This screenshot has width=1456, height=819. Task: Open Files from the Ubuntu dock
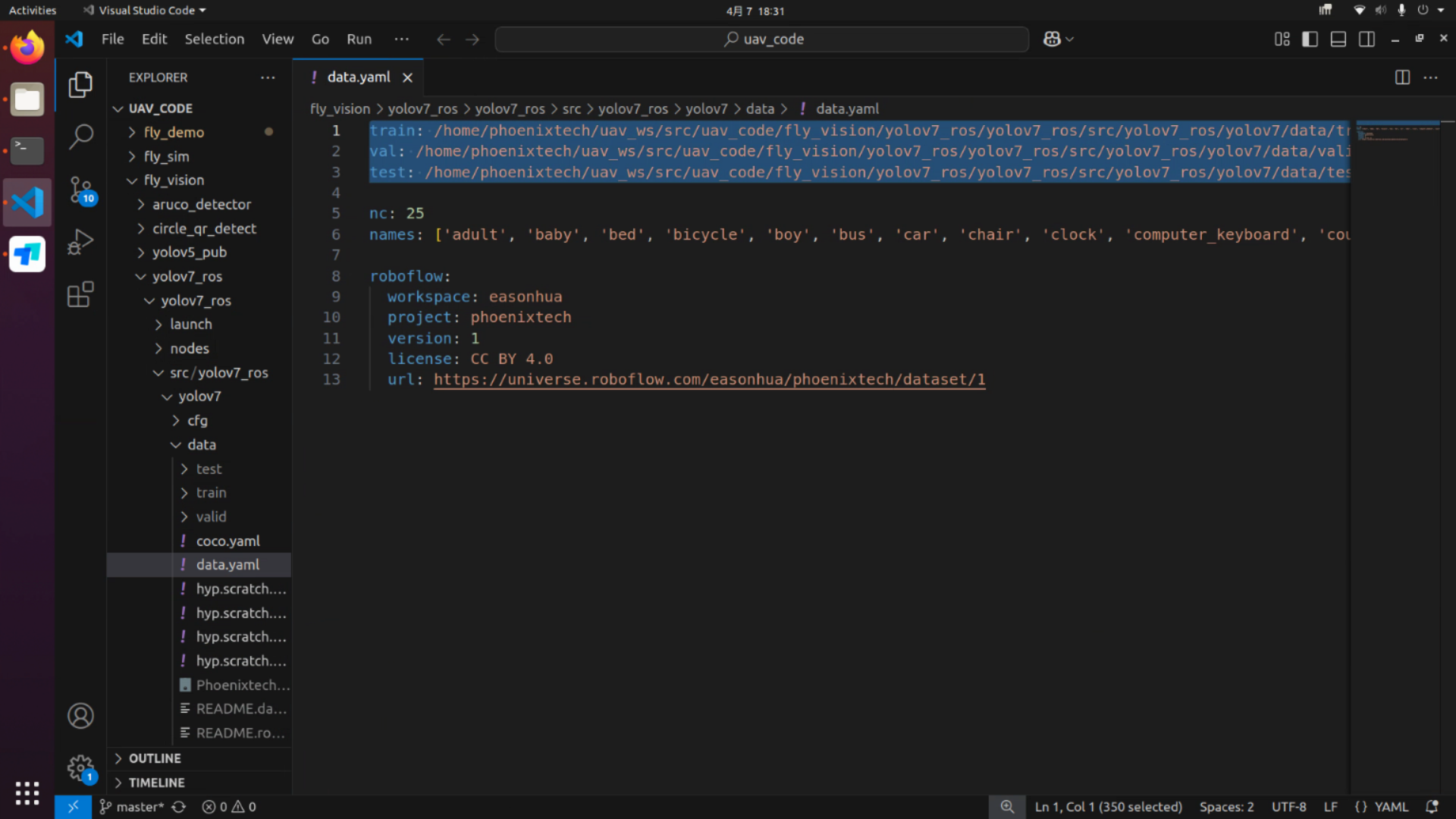[x=27, y=99]
